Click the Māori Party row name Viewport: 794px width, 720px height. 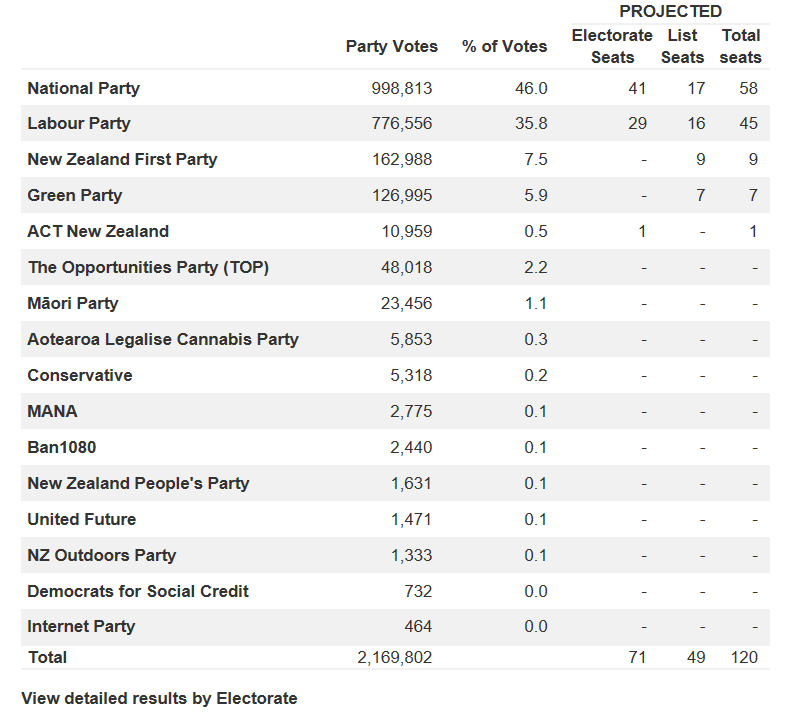point(73,304)
